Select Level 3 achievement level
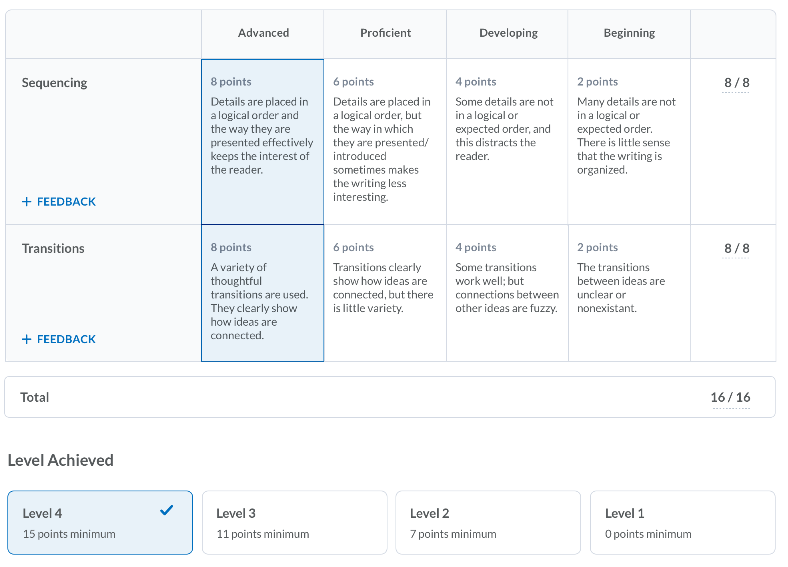Image resolution: width=788 pixels, height=567 pixels. 294,523
